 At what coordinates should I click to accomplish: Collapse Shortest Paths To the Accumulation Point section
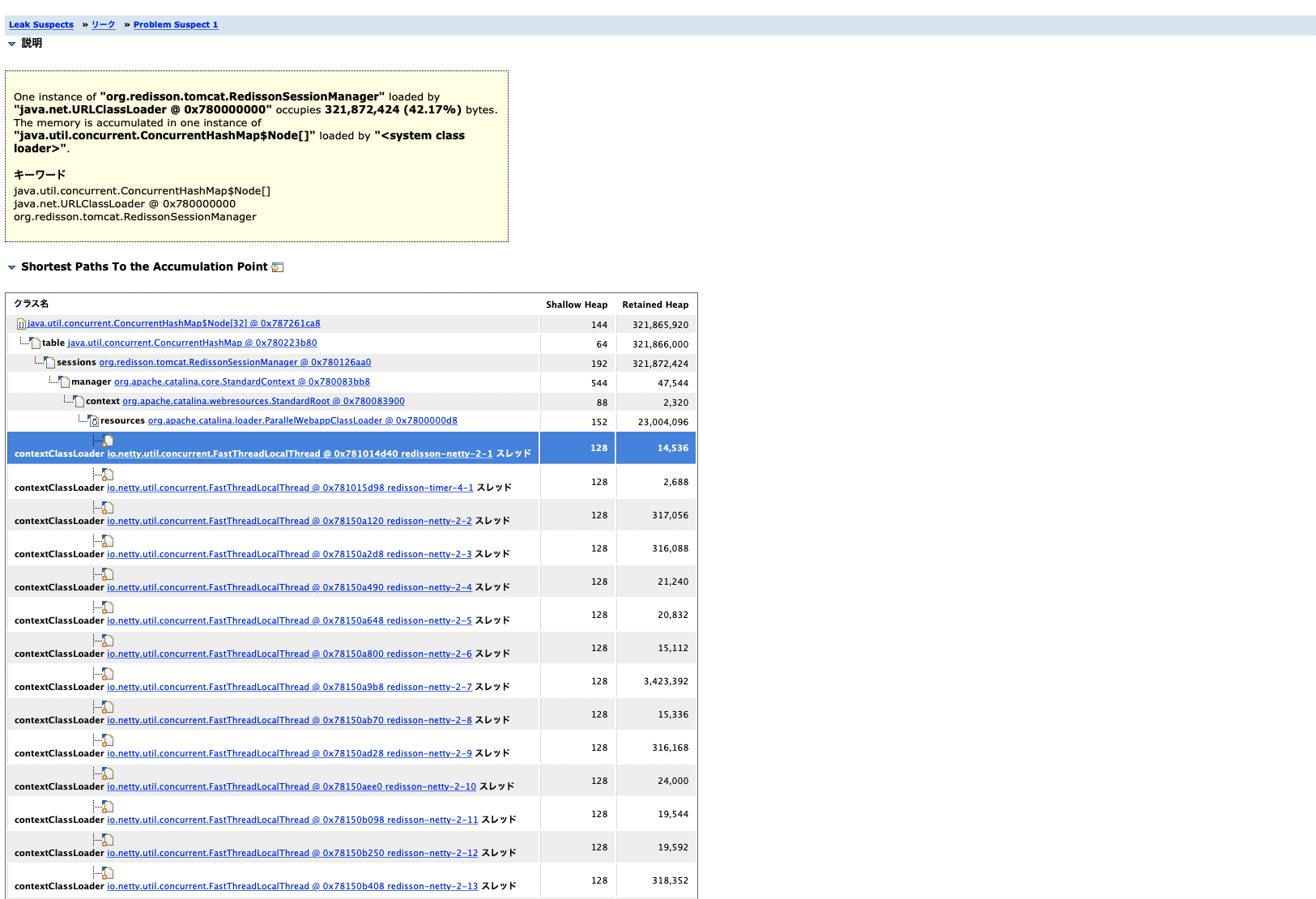(11, 267)
